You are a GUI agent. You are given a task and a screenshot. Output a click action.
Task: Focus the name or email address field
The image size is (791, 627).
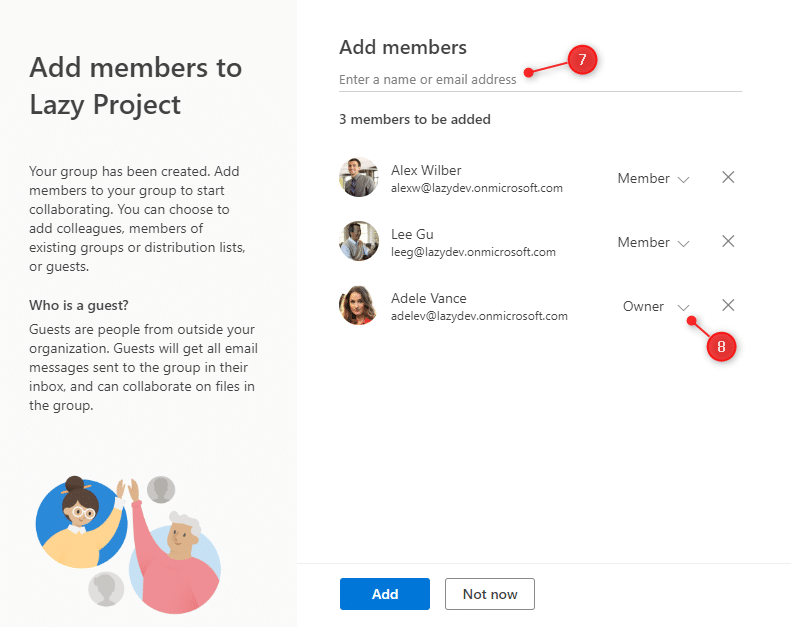click(540, 80)
